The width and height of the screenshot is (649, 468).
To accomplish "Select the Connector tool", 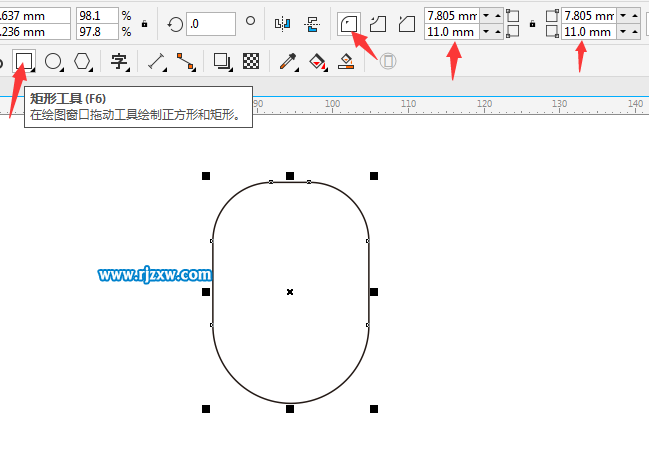I will tap(185, 62).
